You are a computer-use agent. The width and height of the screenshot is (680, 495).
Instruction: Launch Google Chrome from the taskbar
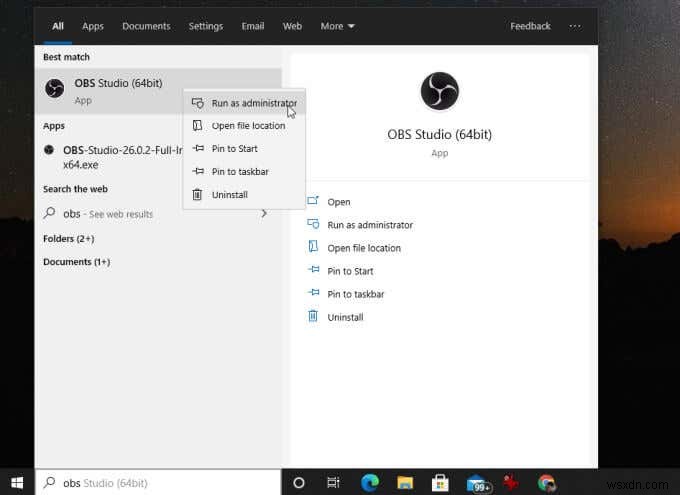(x=546, y=483)
